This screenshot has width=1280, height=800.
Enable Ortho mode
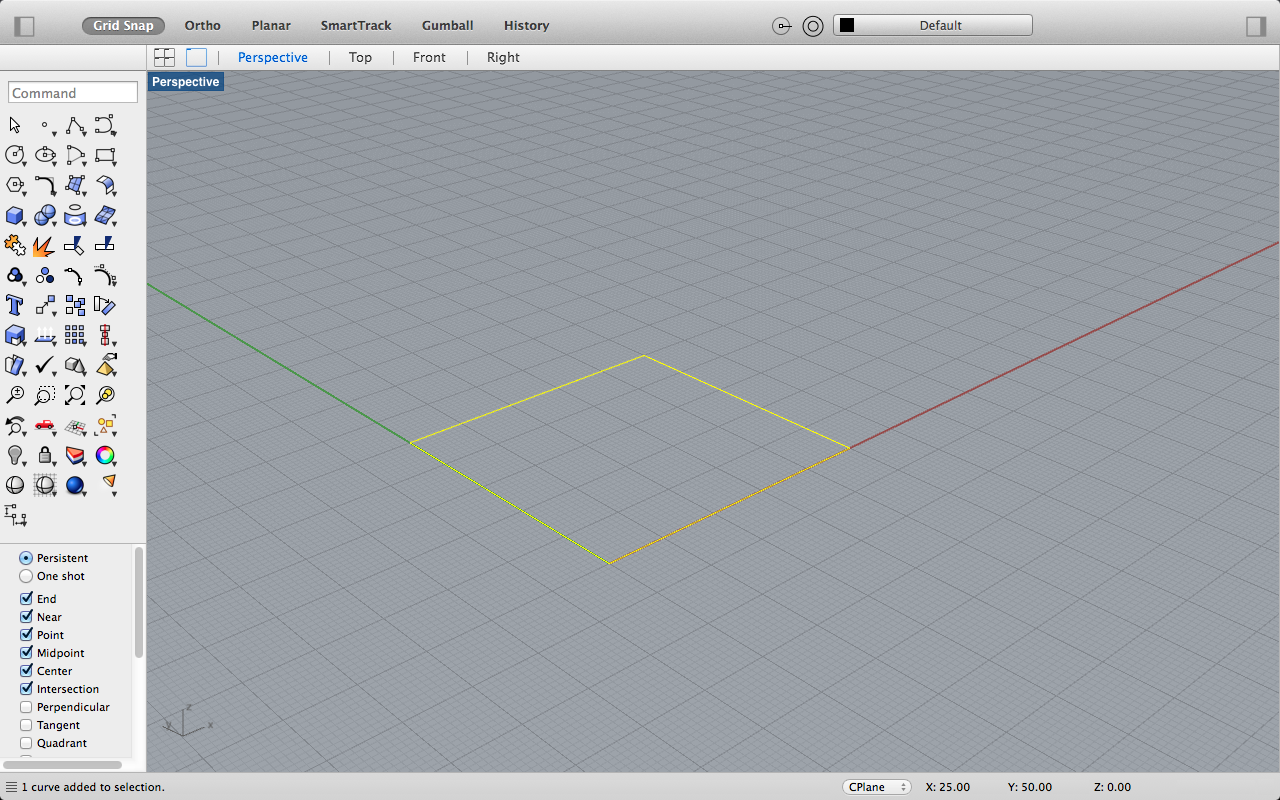[x=203, y=25]
